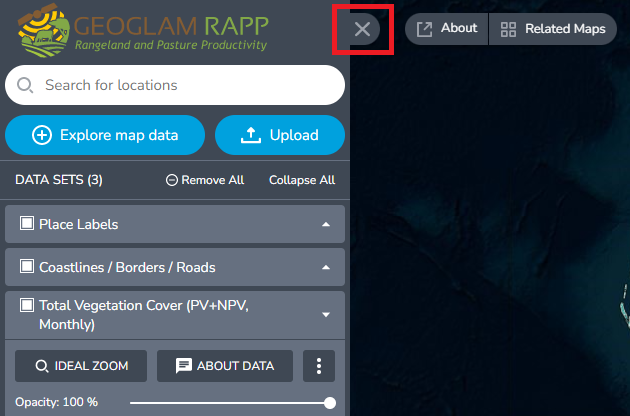The image size is (630, 416).
Task: Close the side panel with X button
Action: pyautogui.click(x=362, y=29)
